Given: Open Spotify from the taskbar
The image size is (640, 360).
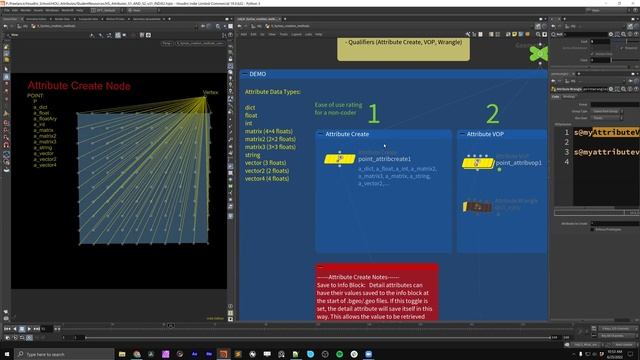Looking at the screenshot, I should point(339,354).
